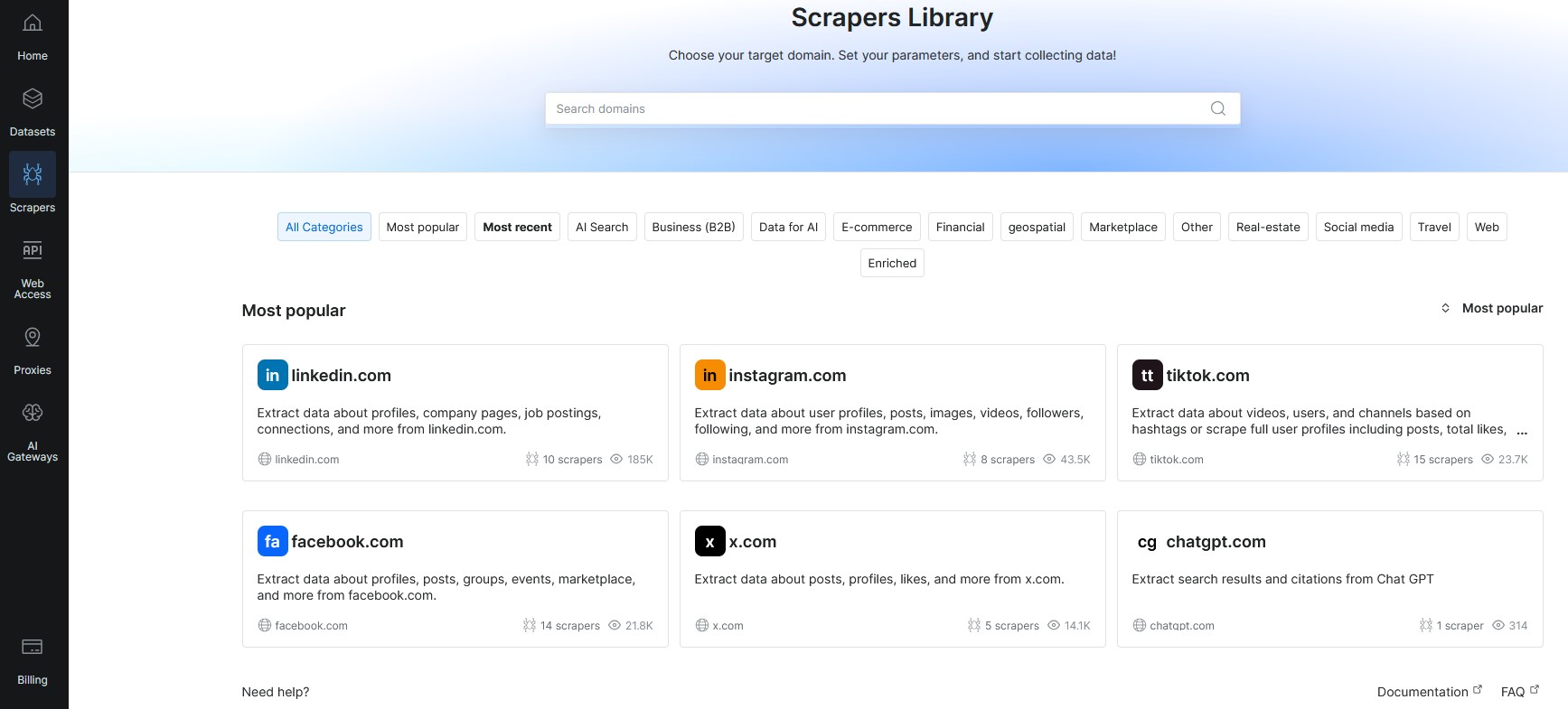Click eye views icon next to 43.5K
The image size is (1568, 709).
click(1049, 459)
